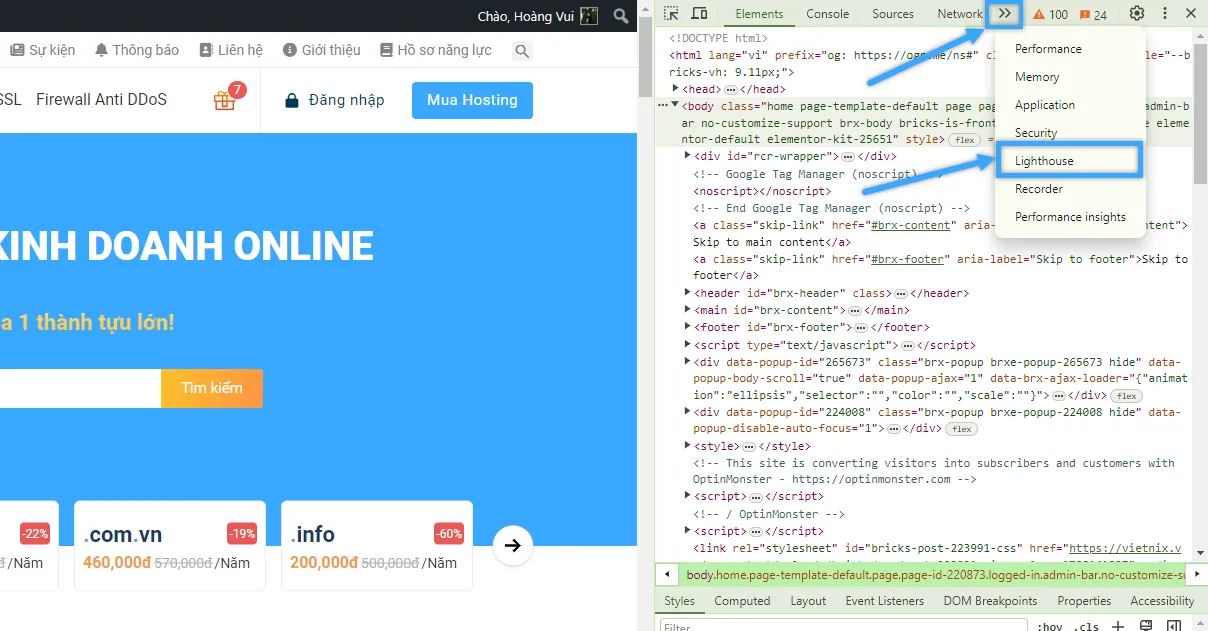Viewport: 1208px width, 631px height.
Task: Toggle the device toolbar icon
Action: click(700, 14)
